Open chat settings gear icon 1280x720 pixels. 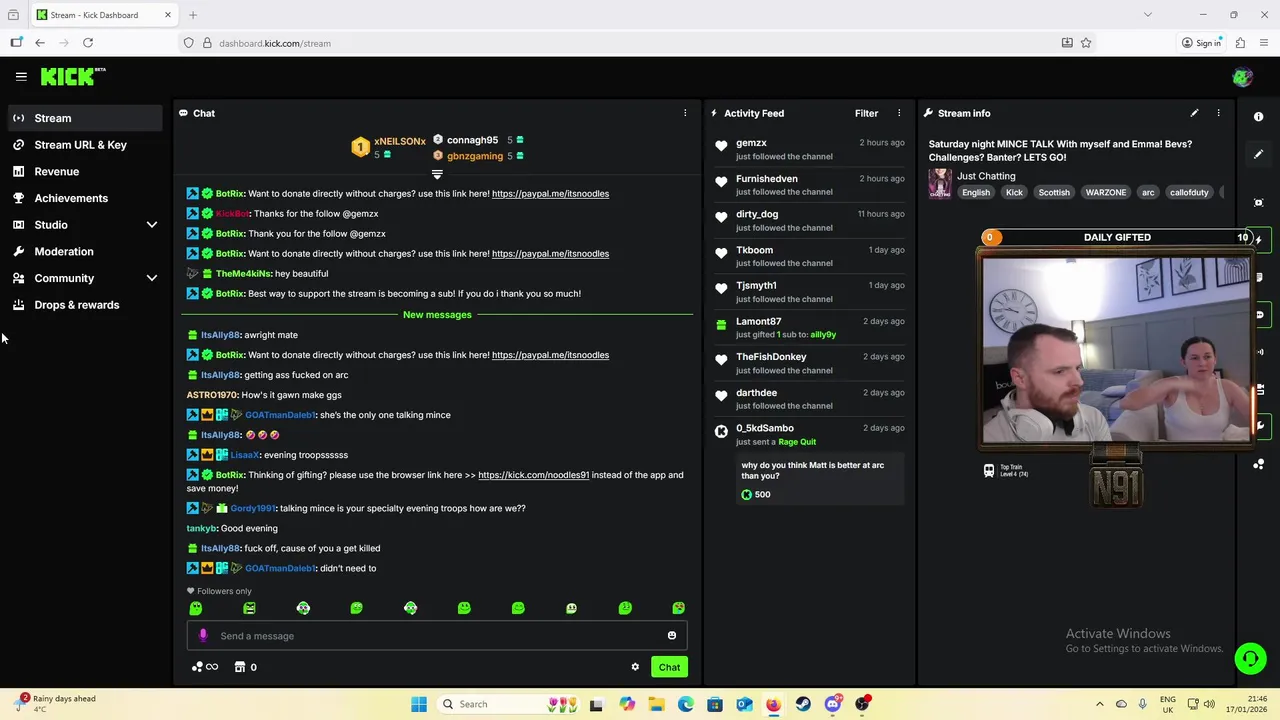click(x=635, y=667)
